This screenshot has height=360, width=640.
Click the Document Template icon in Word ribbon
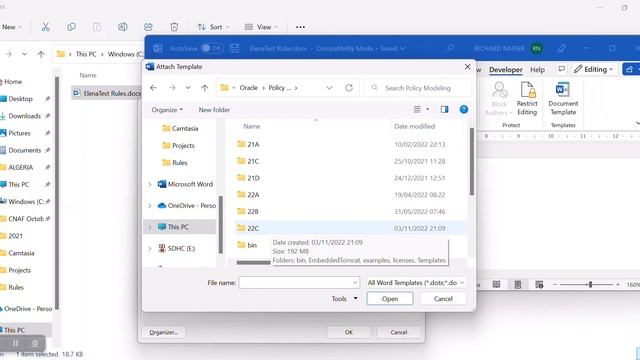coord(563,99)
